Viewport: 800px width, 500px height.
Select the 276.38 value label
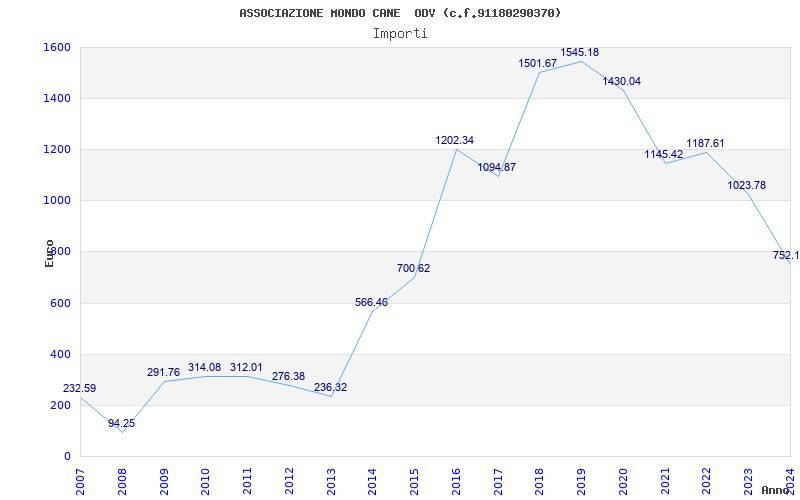[288, 377]
